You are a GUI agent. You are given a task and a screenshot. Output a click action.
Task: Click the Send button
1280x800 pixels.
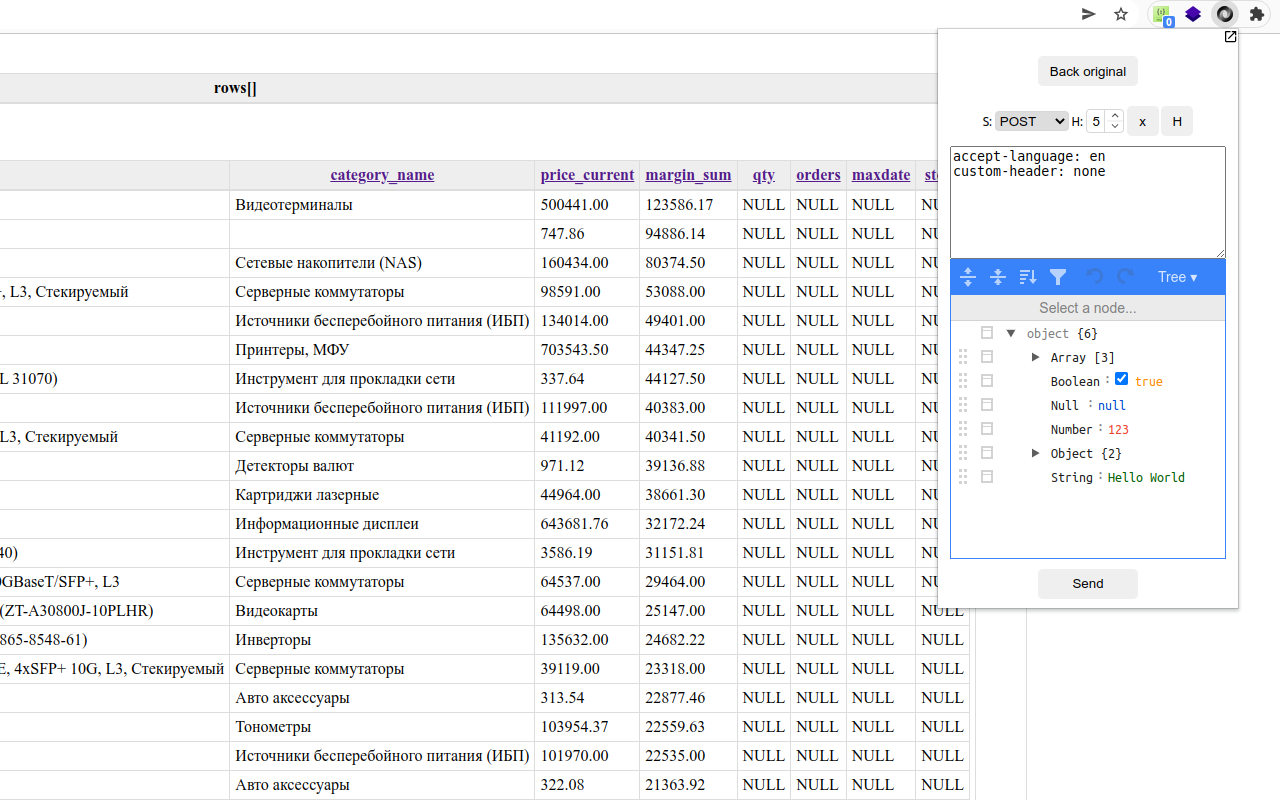pos(1088,584)
